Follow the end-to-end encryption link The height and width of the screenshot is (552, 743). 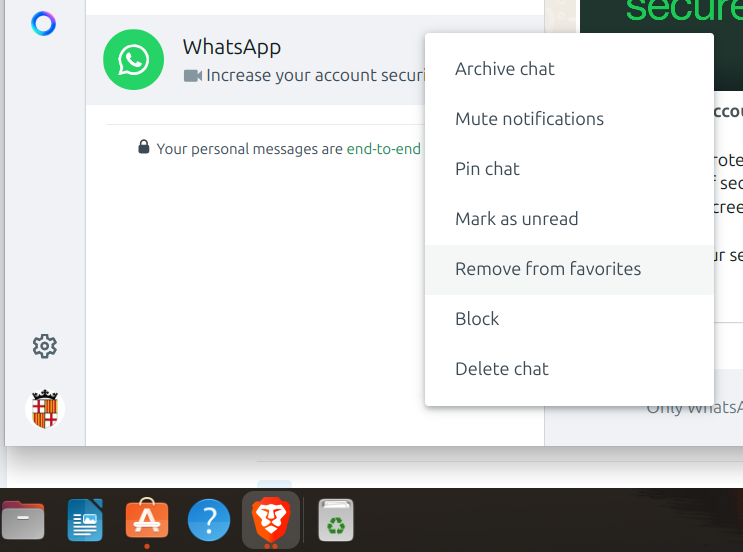coord(383,149)
